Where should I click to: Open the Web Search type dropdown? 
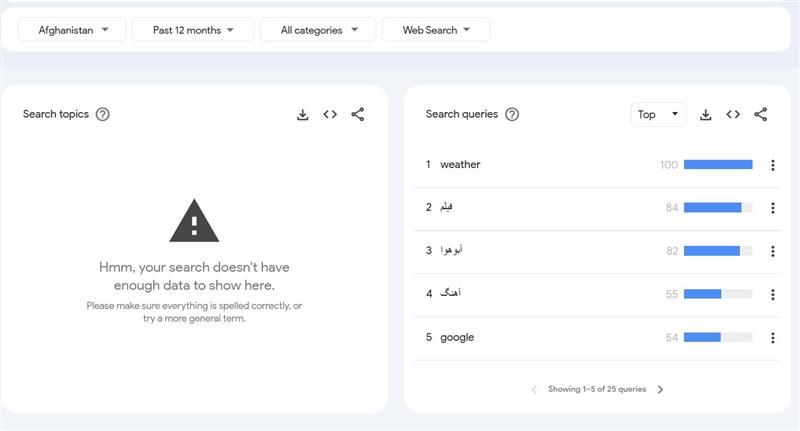tap(436, 30)
